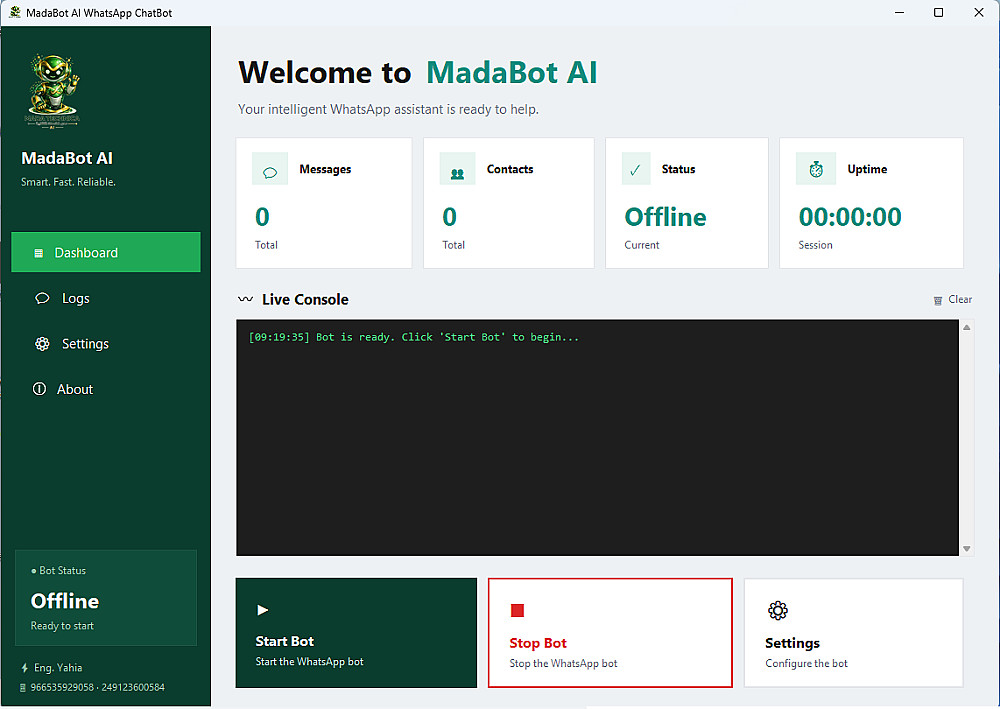The width and height of the screenshot is (1000, 709).
Task: Click the Messages speech bubble icon
Action: (270, 172)
